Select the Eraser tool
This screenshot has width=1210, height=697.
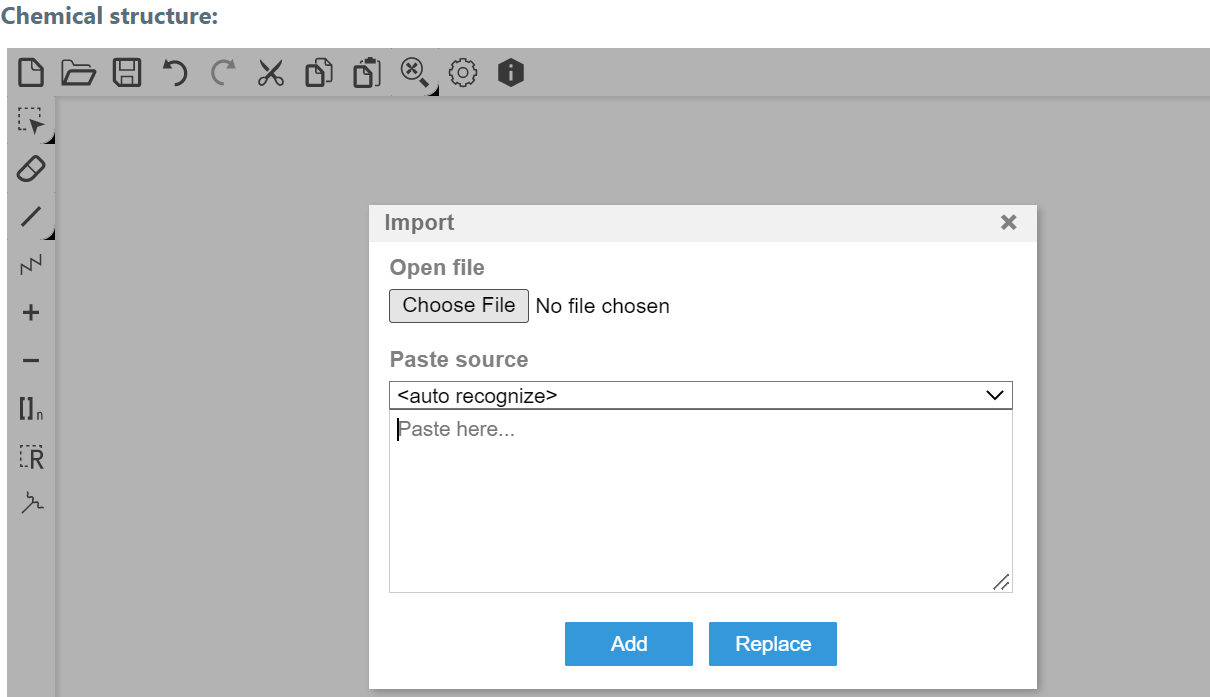coord(31,169)
